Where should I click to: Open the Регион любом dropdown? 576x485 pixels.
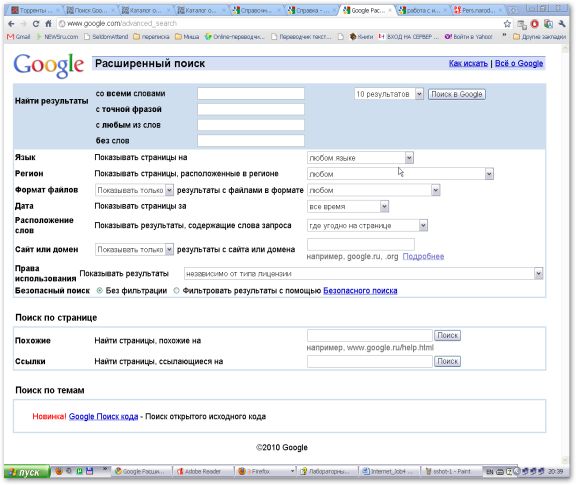400,174
